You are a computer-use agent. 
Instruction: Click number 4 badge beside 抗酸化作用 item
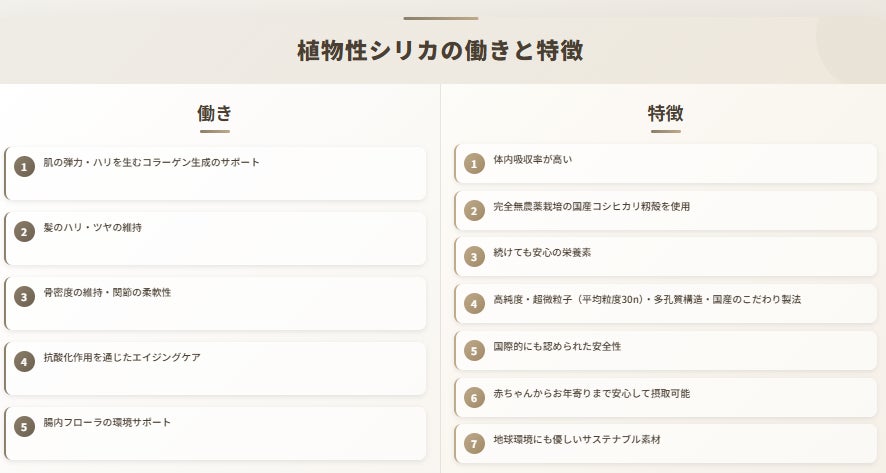click(24, 362)
